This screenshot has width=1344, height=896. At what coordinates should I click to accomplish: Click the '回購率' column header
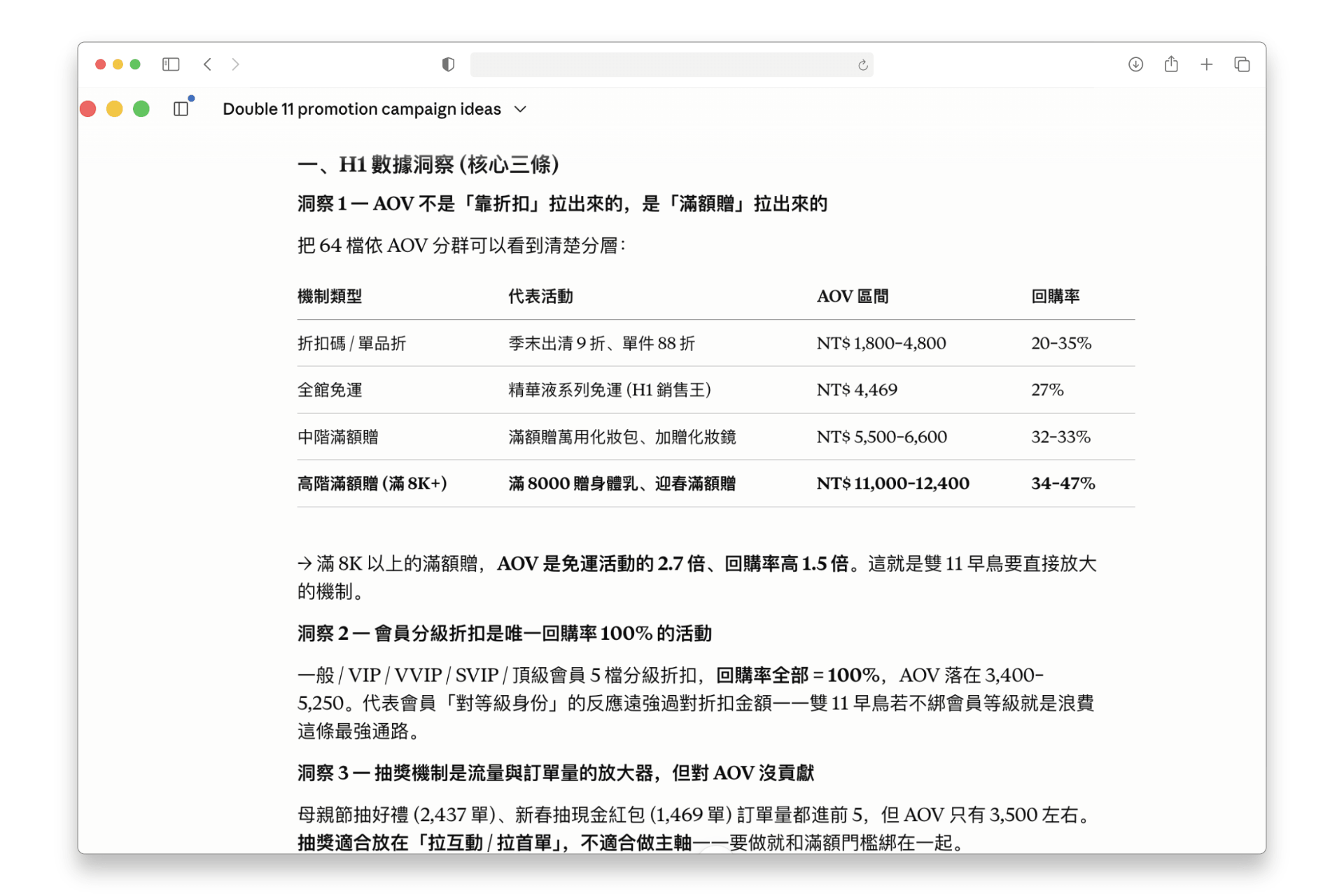tap(1056, 296)
